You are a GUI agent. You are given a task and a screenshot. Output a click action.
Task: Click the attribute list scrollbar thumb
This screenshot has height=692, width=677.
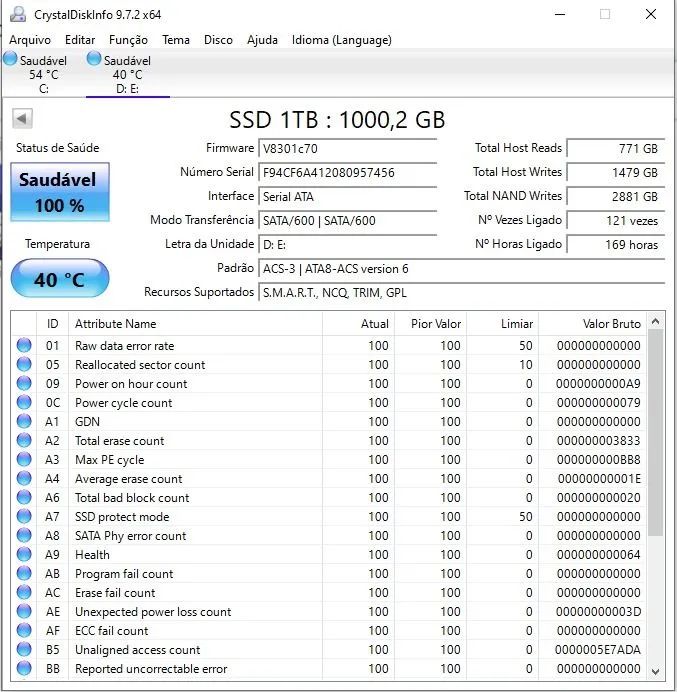coord(656,432)
